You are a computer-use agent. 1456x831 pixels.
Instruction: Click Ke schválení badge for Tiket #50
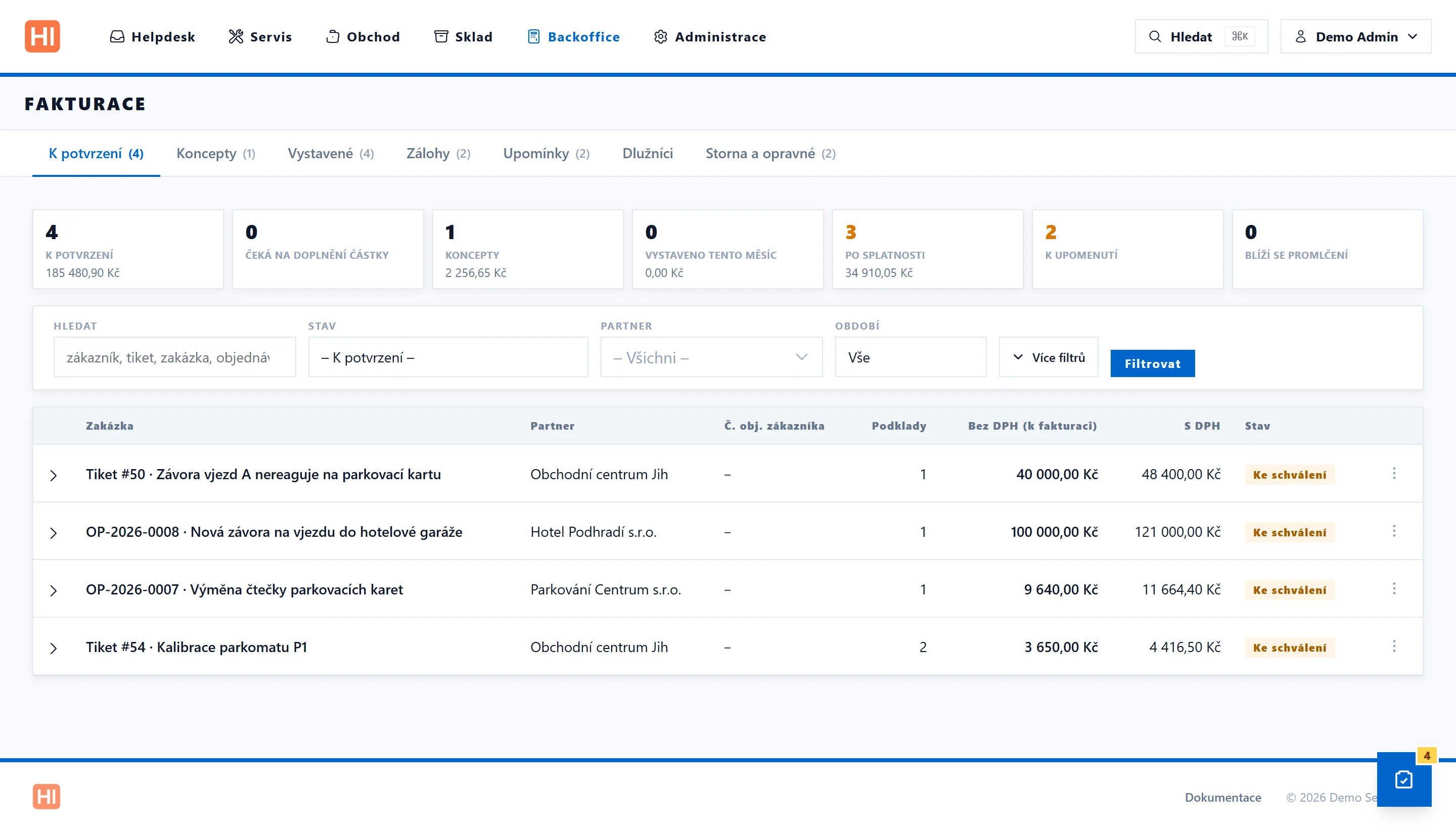pos(1289,475)
